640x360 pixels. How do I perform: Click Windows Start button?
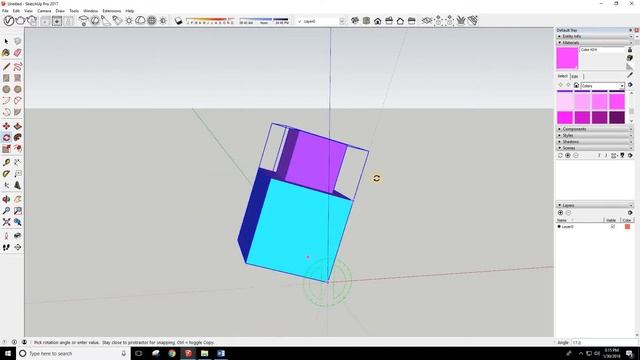pos(8,353)
